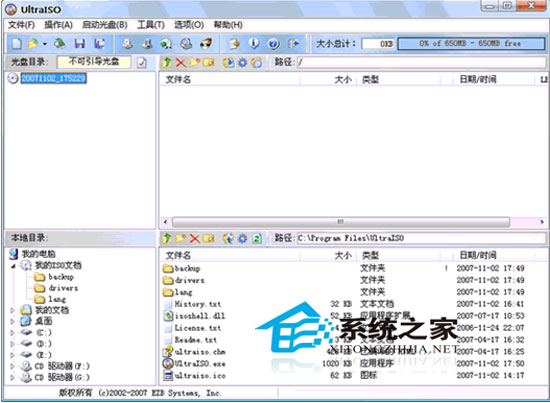The width and height of the screenshot is (550, 403).
Task: Click the New folder icon in 光盘目录 toolbar
Action: tap(195, 63)
